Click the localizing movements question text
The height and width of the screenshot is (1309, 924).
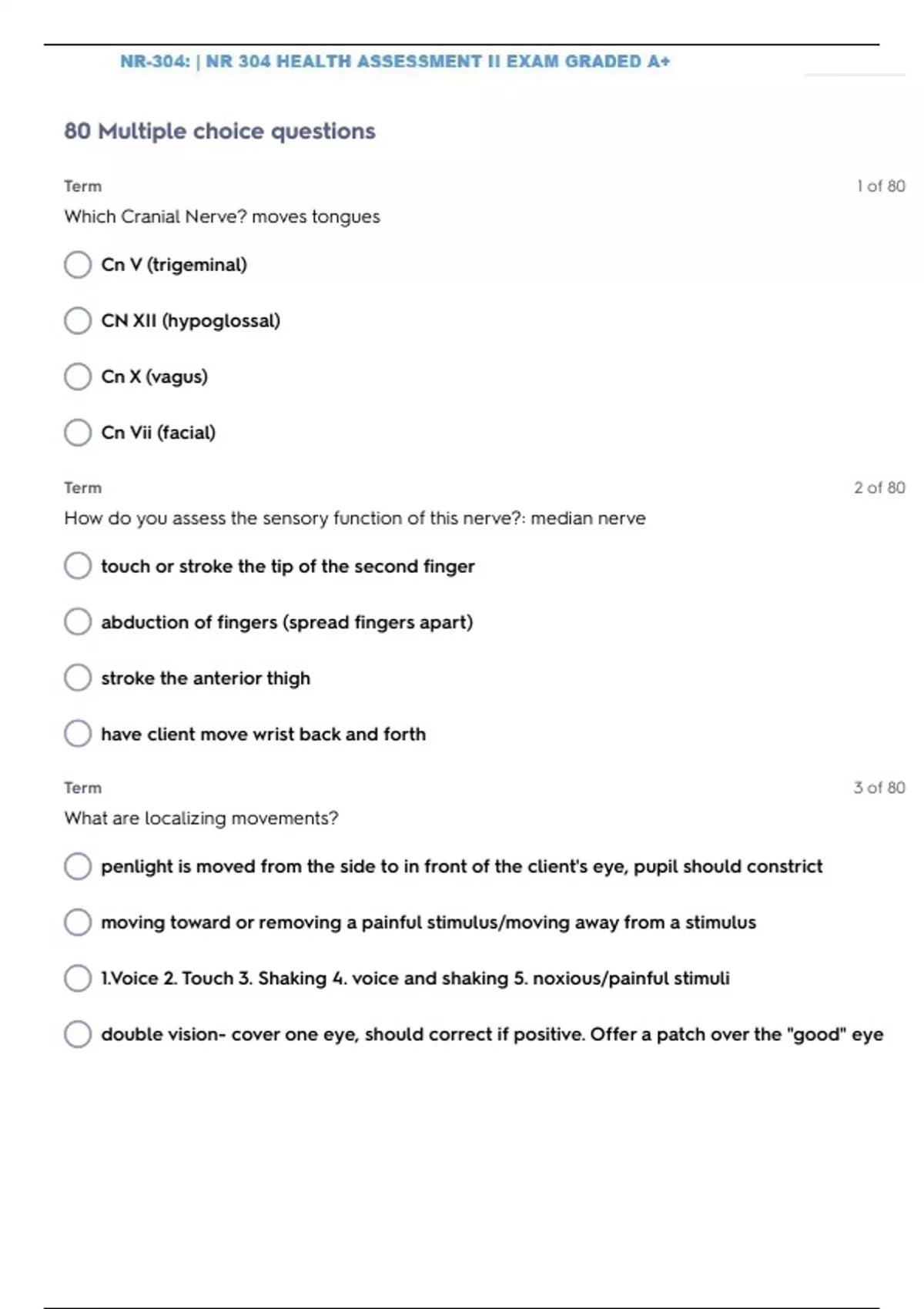pyautogui.click(x=201, y=819)
